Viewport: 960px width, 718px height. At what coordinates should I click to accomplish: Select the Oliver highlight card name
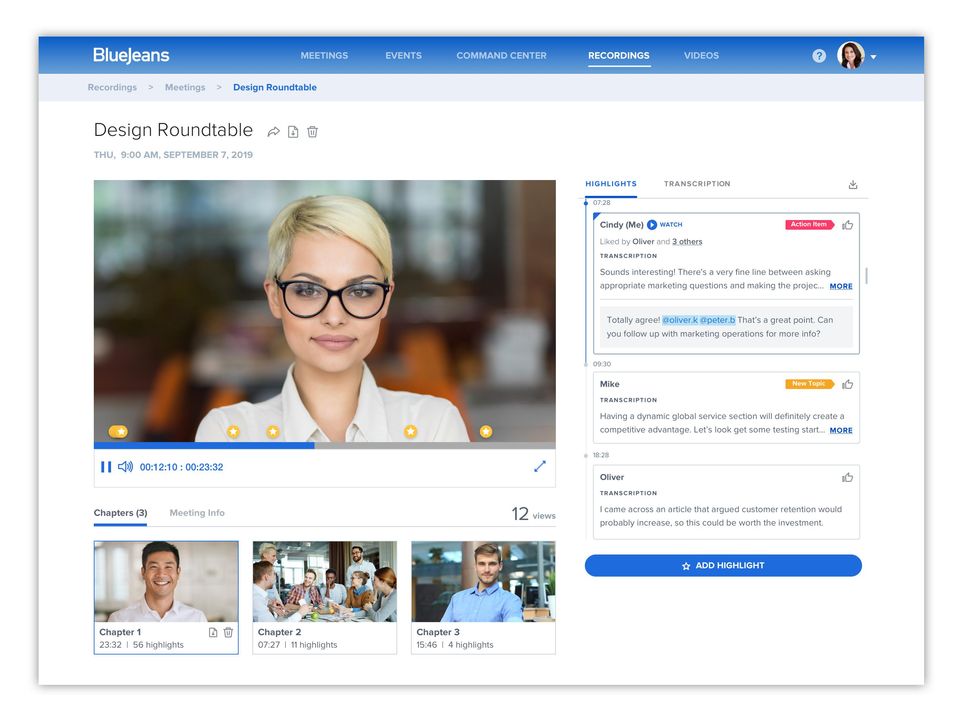coord(612,477)
